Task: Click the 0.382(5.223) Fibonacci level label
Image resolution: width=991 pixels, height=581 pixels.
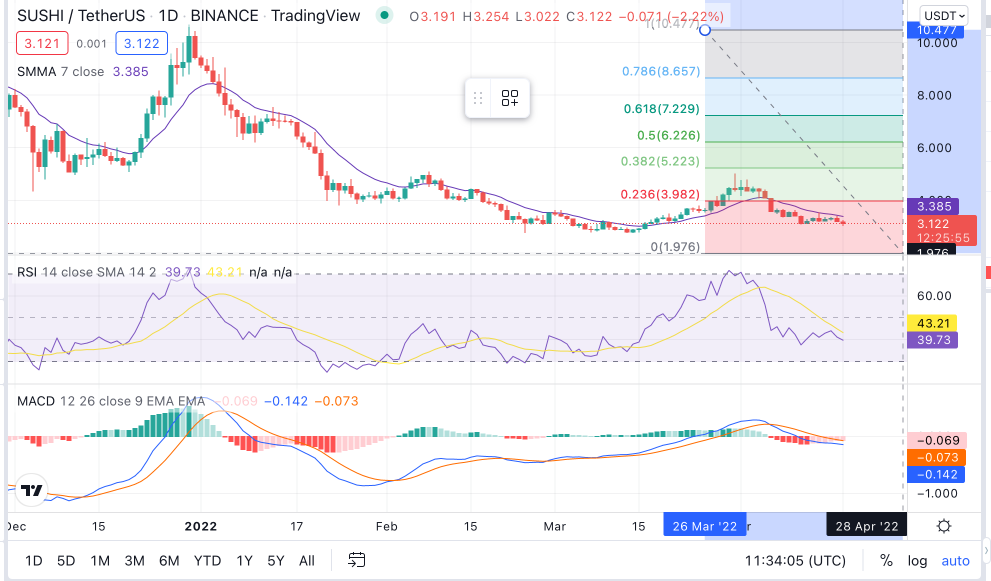Action: tap(660, 161)
